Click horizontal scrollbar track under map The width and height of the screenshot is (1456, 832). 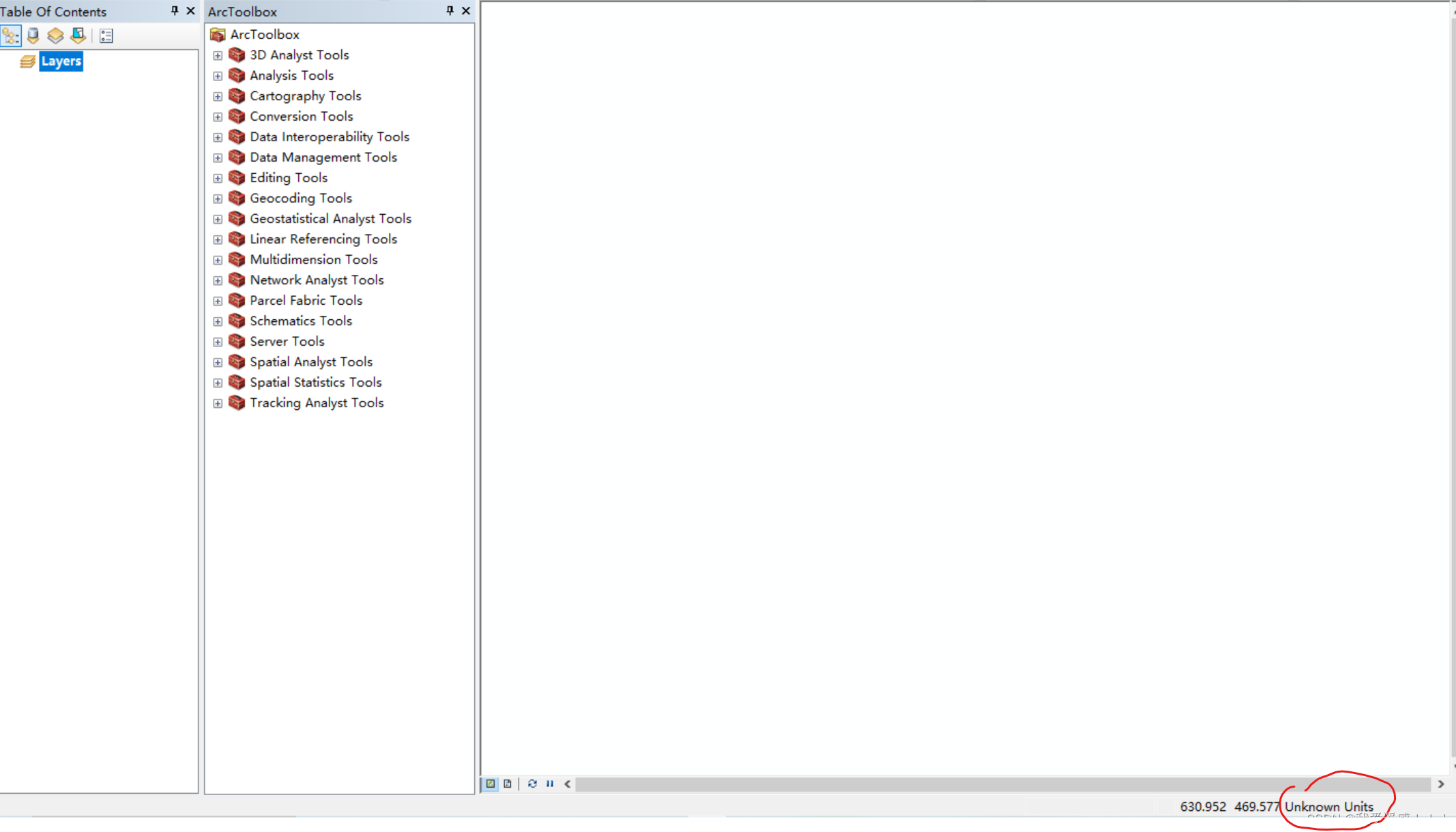click(1003, 784)
